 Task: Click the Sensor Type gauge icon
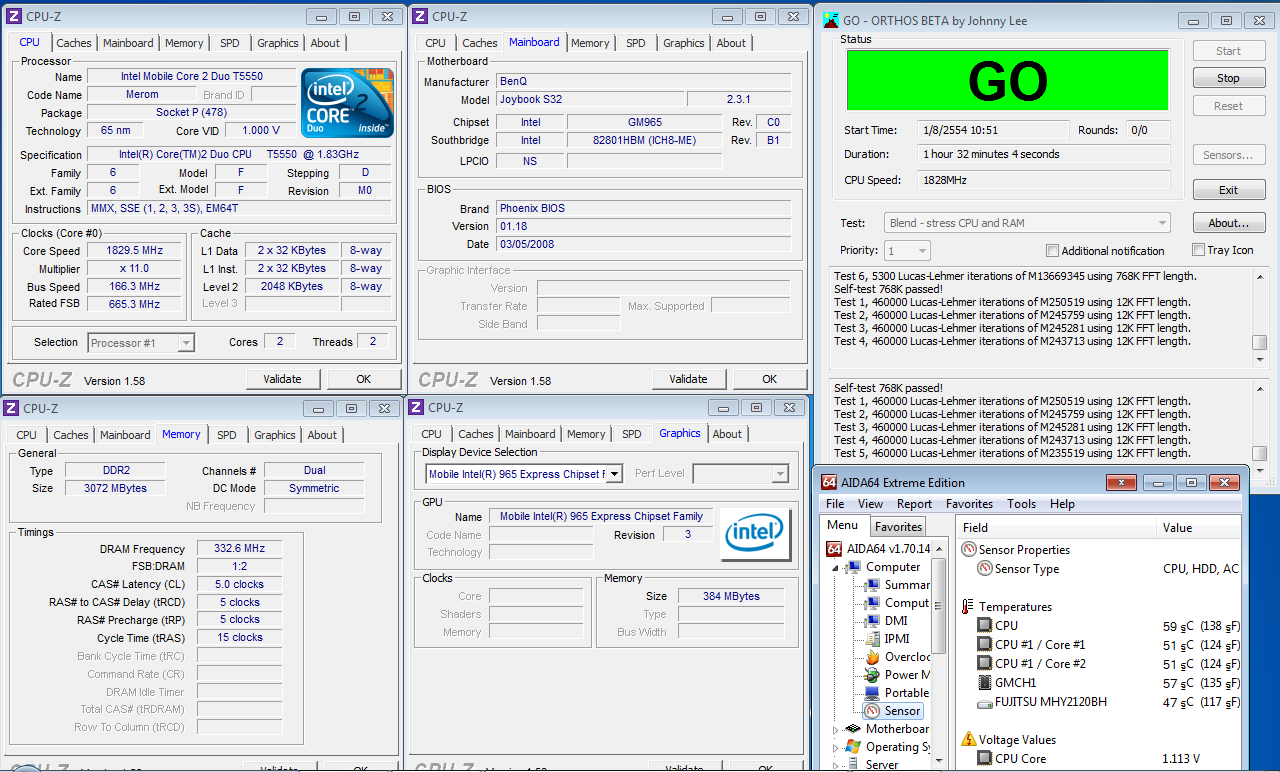pyautogui.click(x=985, y=569)
